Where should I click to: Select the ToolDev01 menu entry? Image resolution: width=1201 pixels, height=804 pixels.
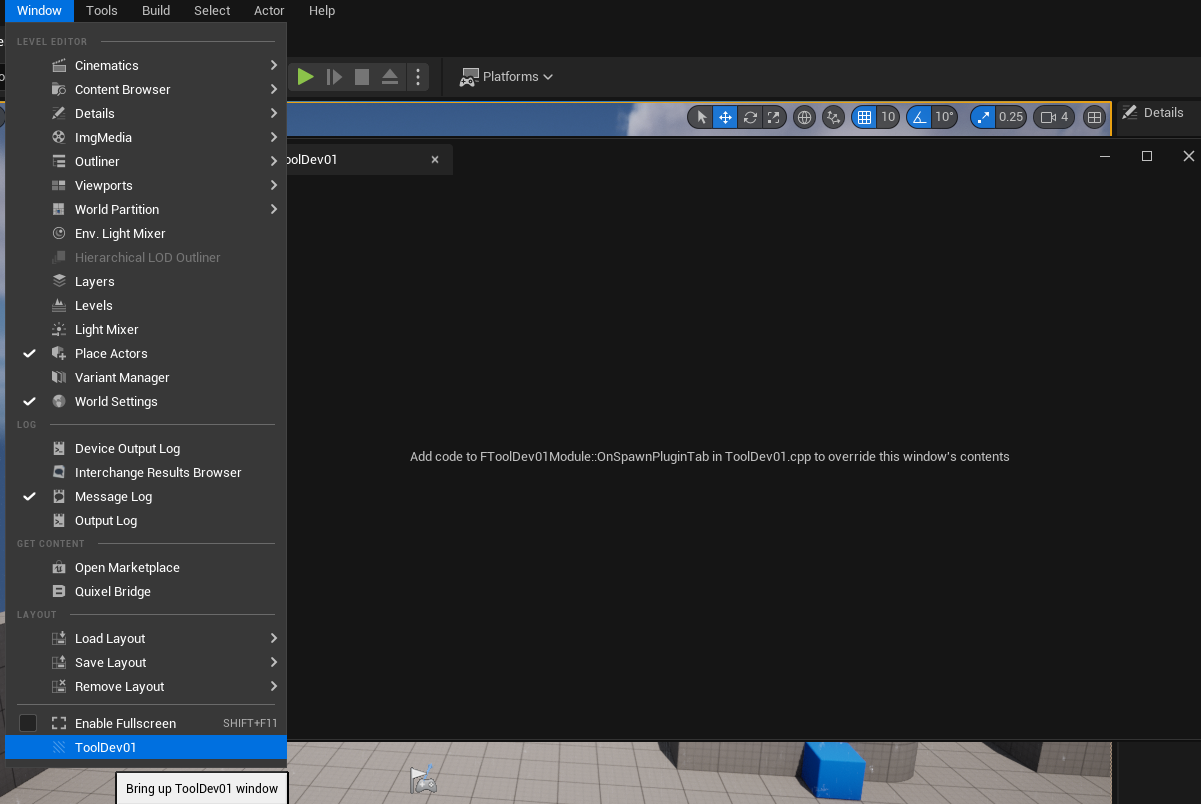point(107,747)
